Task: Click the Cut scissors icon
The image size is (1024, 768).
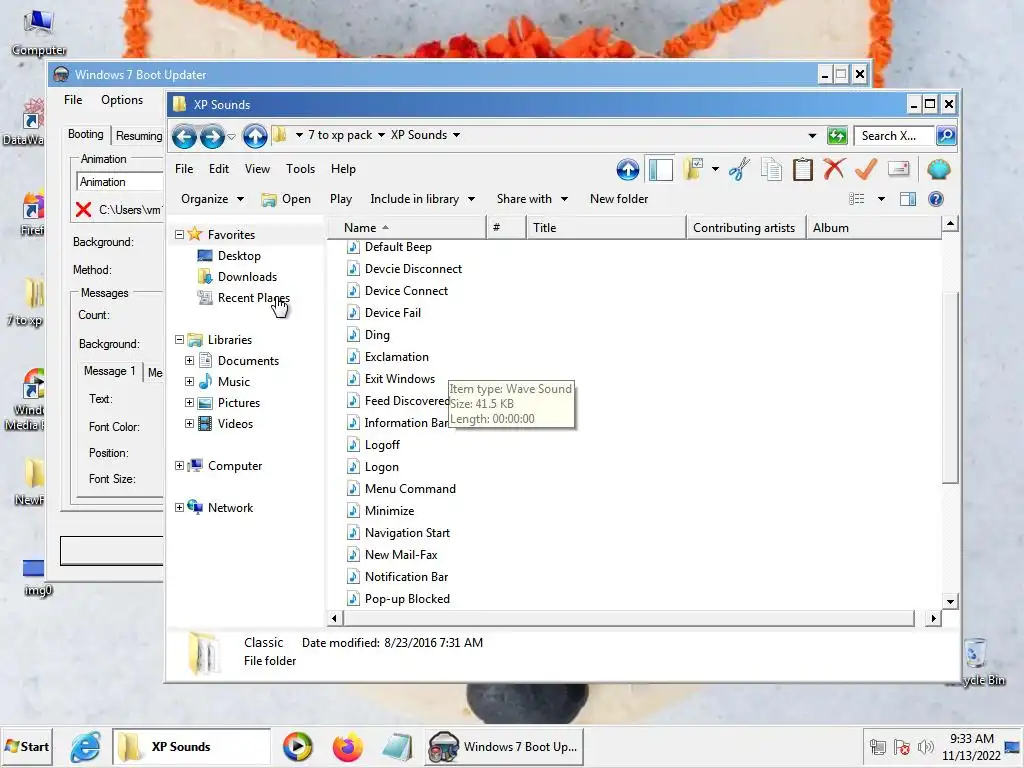Action: point(739,170)
